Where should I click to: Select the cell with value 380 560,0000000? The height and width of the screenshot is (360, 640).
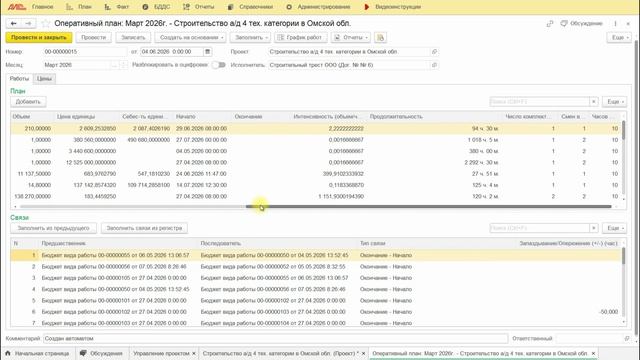[87, 140]
